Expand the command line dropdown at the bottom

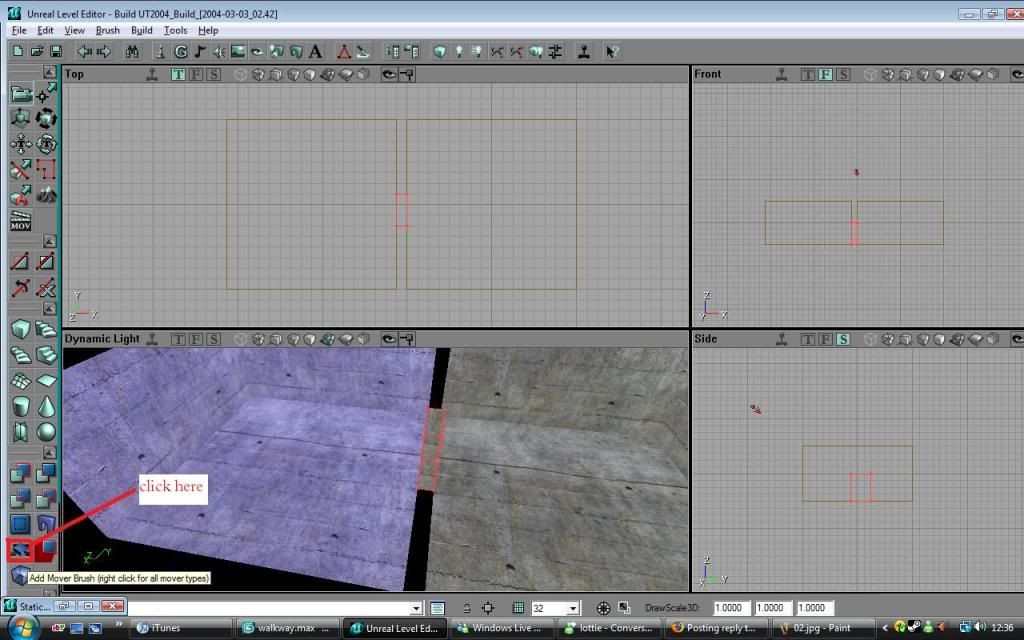416,608
